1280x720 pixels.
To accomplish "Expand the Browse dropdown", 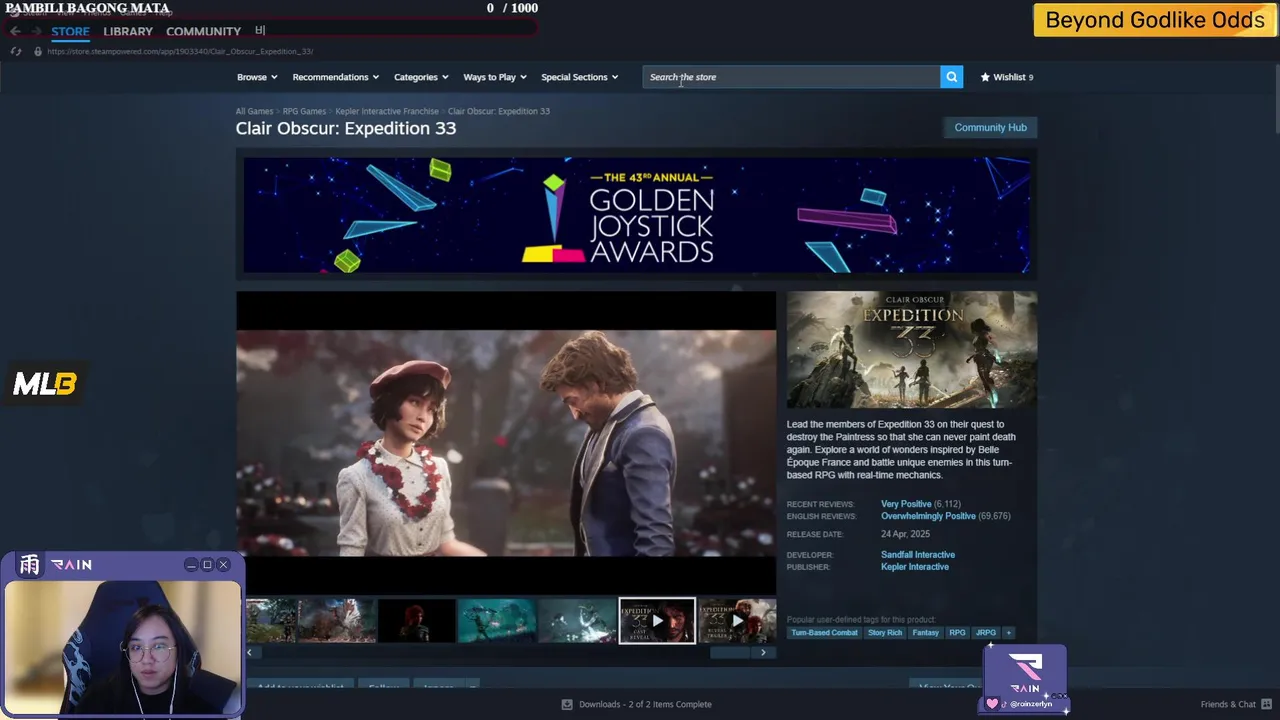I will 257,77.
